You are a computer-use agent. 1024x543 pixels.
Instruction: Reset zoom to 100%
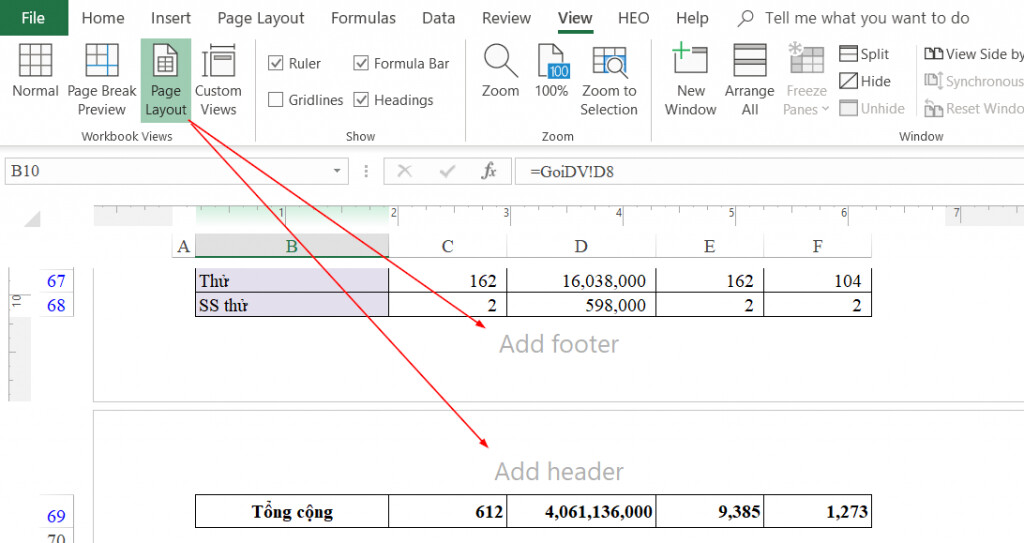point(551,71)
